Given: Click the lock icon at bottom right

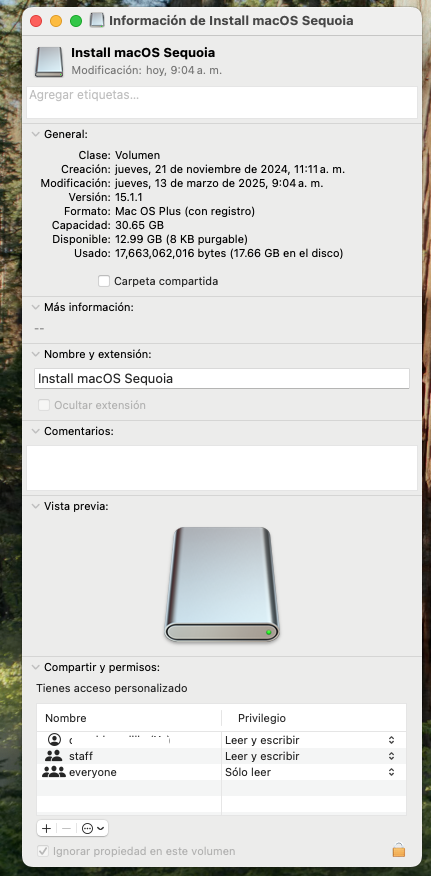Looking at the screenshot, I should (398, 850).
